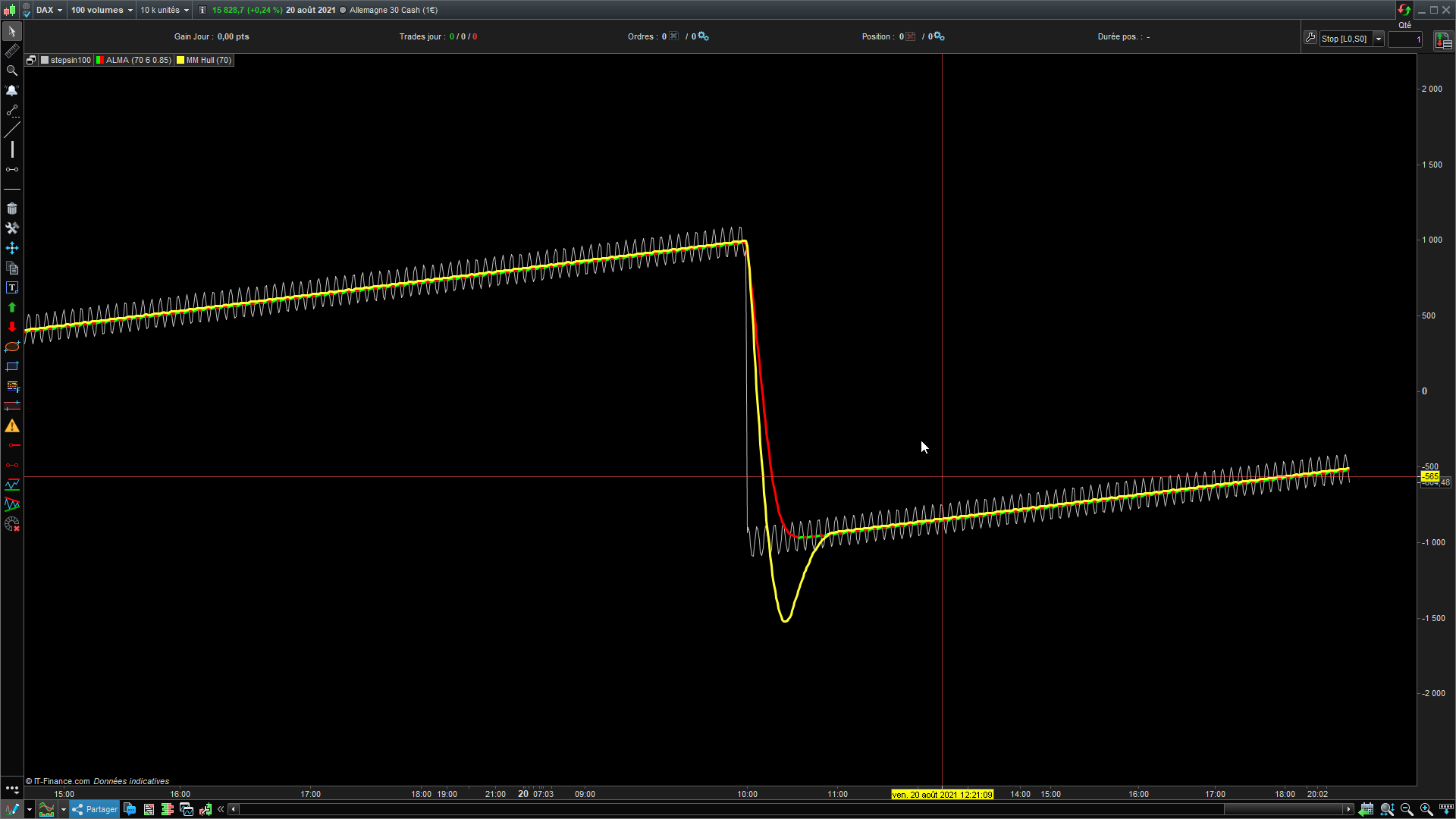Click the yellow MM Hull color swatch
Image resolution: width=1456 pixels, height=819 pixels.
[x=180, y=60]
